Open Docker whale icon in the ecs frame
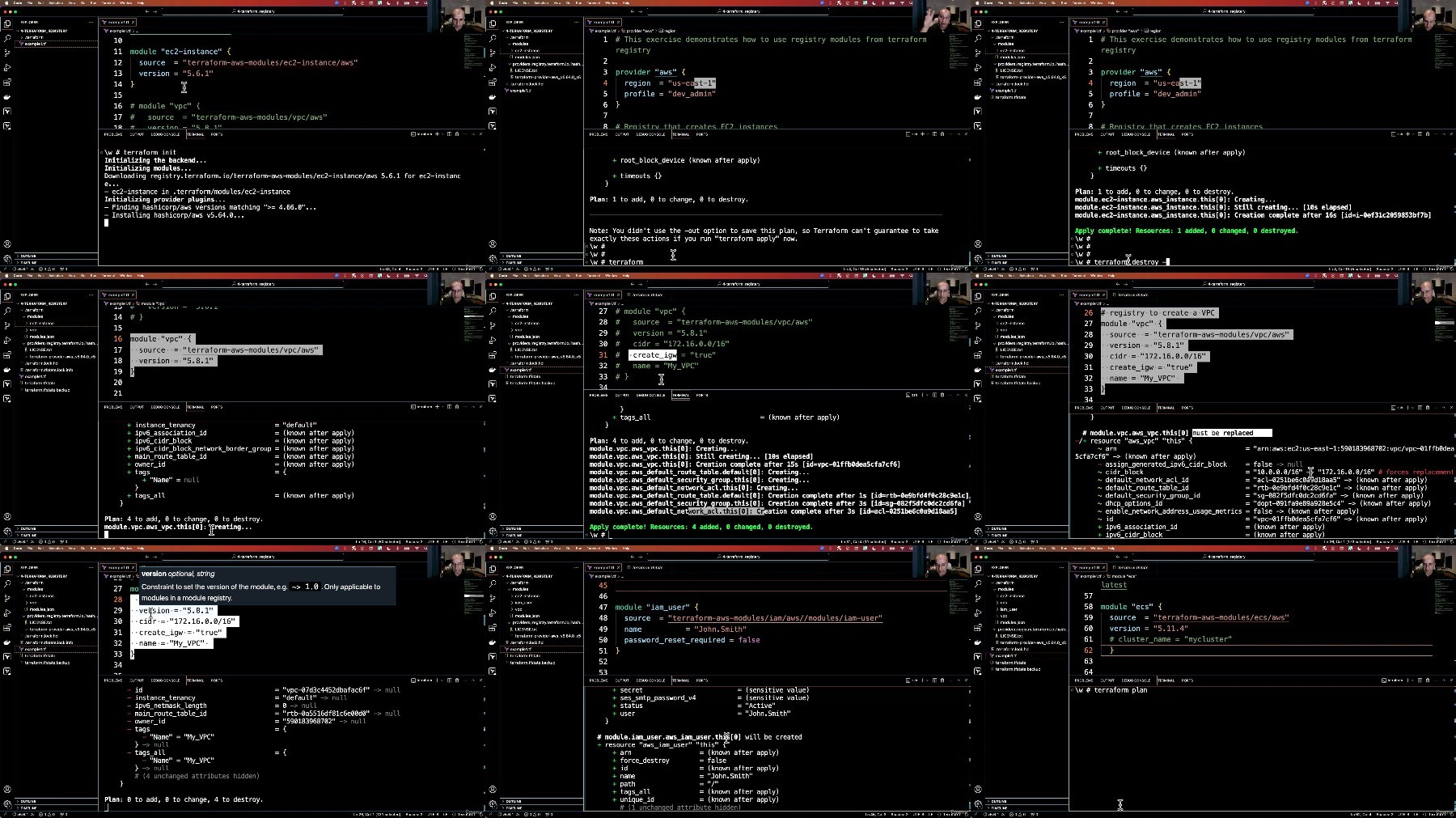 tap(978, 642)
